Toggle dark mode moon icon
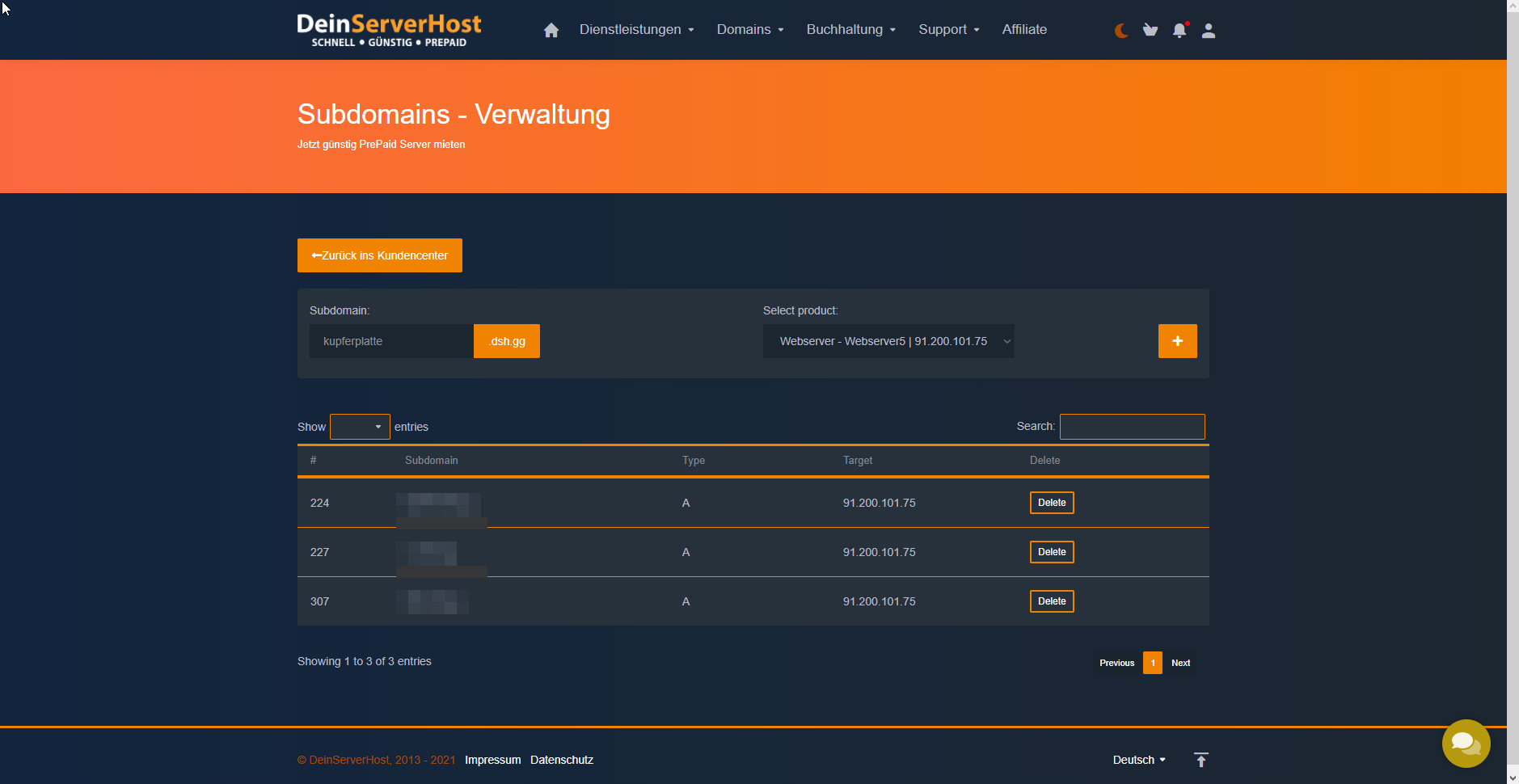The image size is (1519, 784). [x=1121, y=31]
